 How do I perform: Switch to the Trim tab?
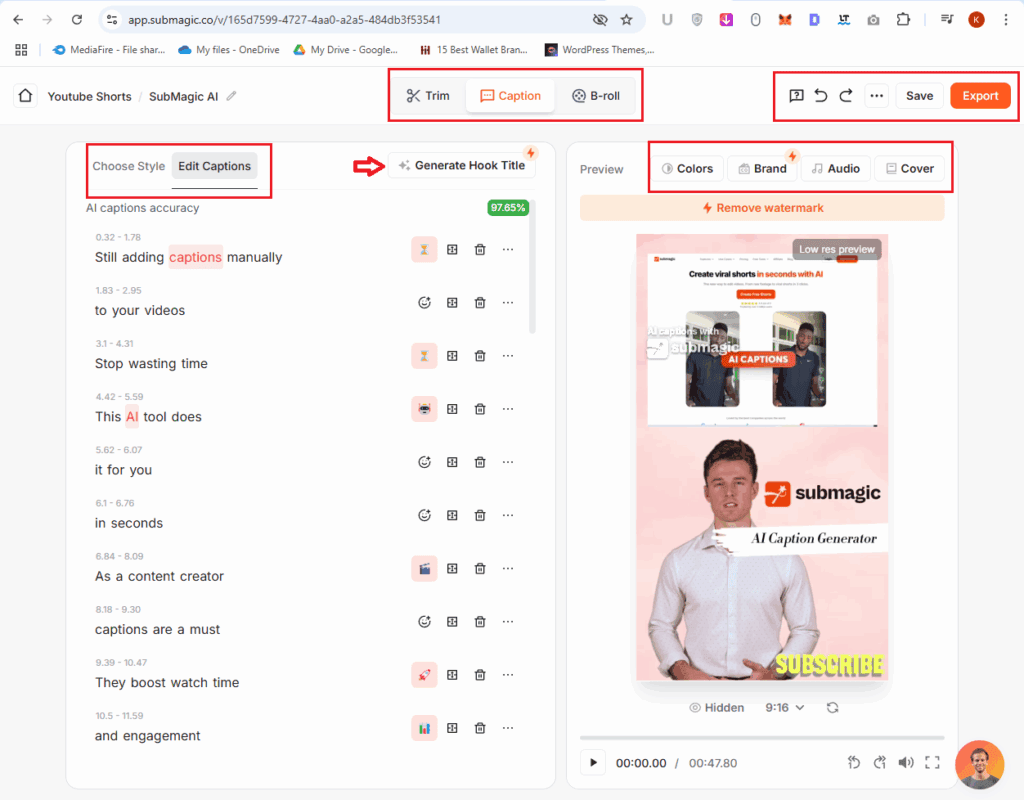pyautogui.click(x=428, y=96)
